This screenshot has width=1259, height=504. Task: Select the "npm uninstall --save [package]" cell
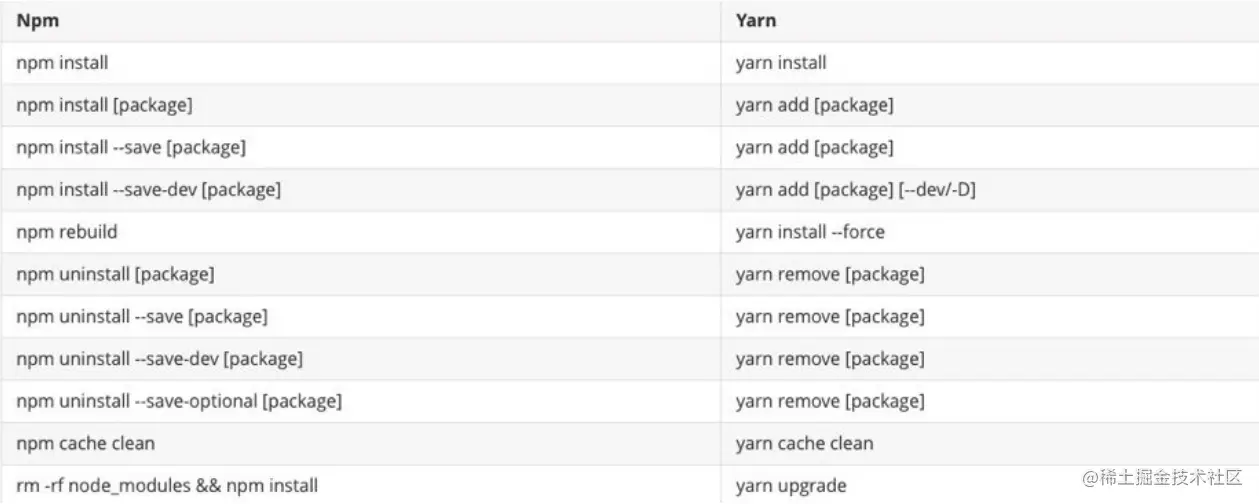click(x=142, y=317)
